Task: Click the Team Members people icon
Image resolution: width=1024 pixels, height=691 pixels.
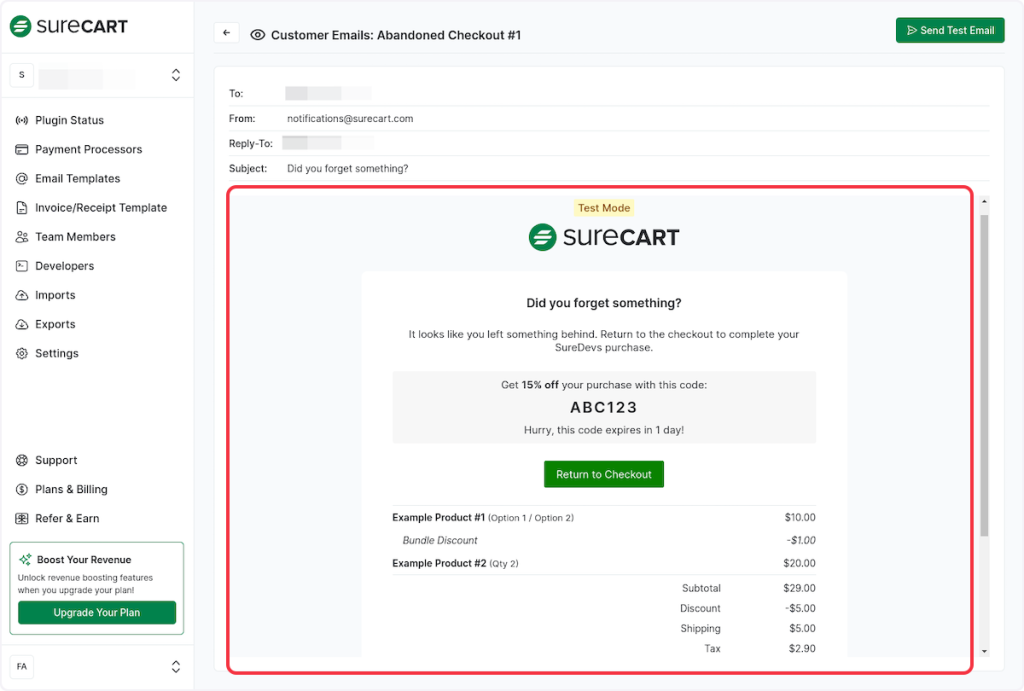Action: click(22, 237)
